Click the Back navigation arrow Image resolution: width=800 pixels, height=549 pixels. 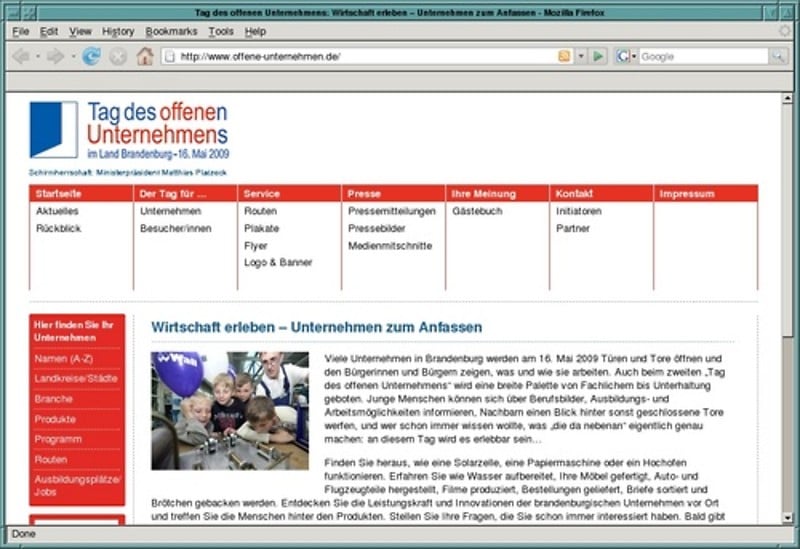coord(21,56)
